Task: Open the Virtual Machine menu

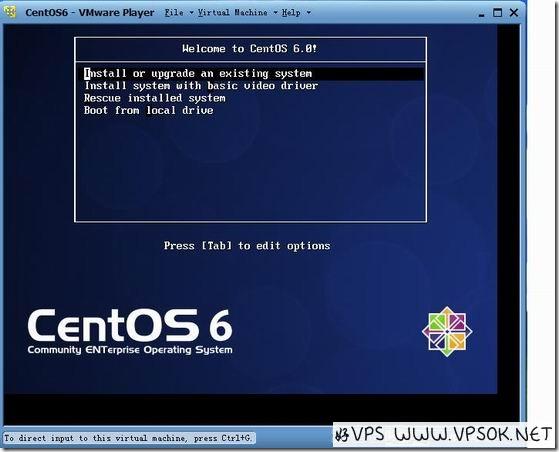Action: pos(232,12)
